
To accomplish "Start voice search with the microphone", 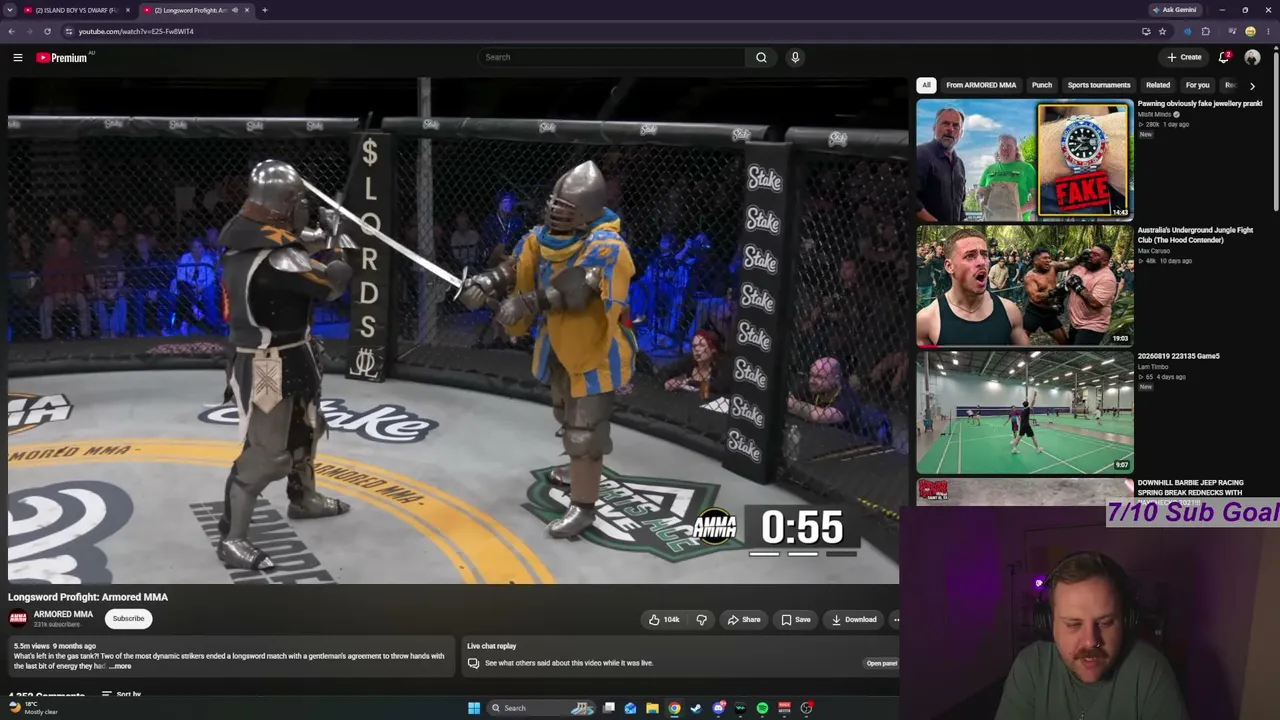I will click(795, 57).
